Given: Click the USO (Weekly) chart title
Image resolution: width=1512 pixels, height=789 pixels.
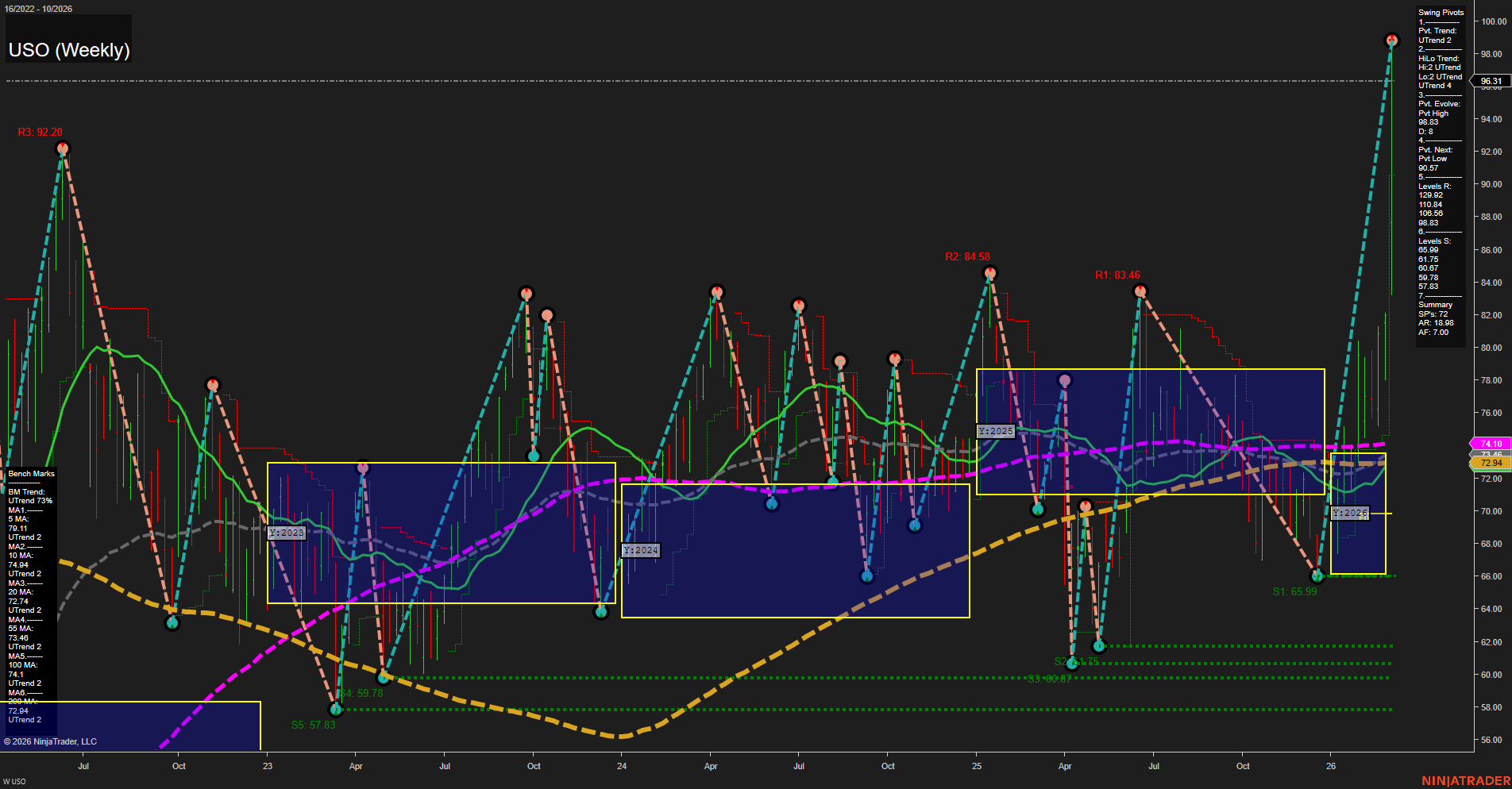Looking at the screenshot, I should pyautogui.click(x=69, y=49).
